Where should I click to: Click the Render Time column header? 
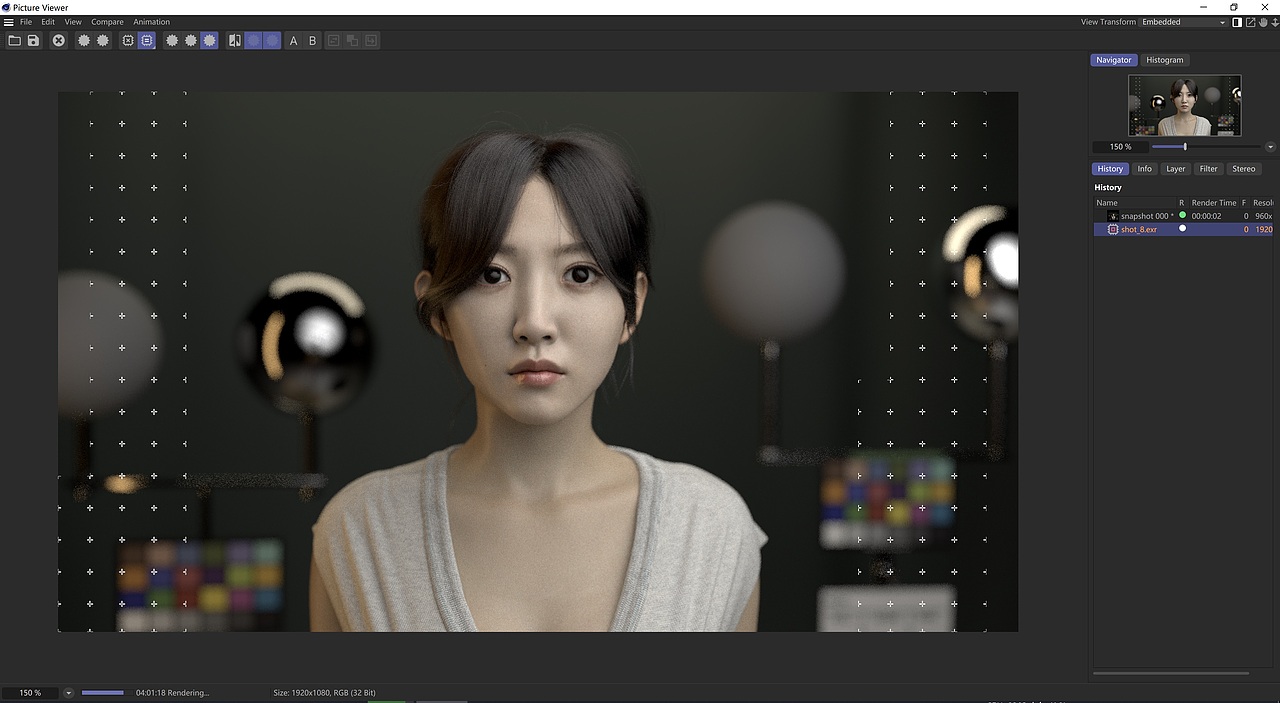(x=1214, y=203)
